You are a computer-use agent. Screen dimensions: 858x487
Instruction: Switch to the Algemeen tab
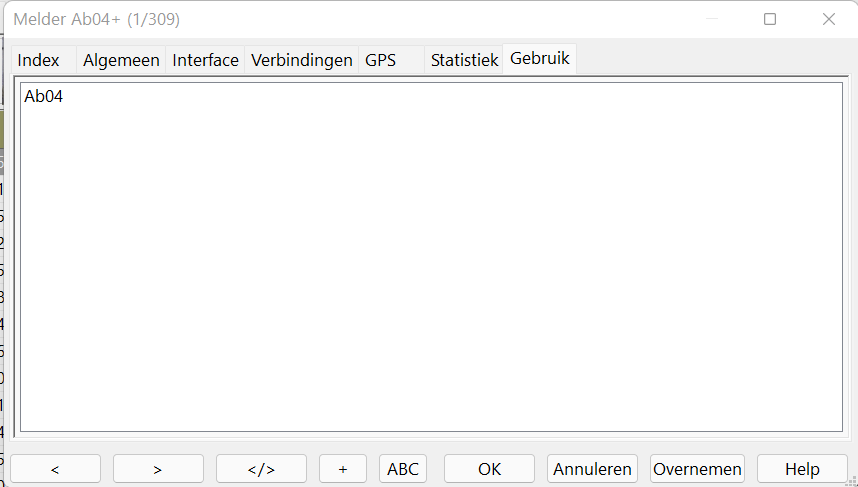point(121,60)
